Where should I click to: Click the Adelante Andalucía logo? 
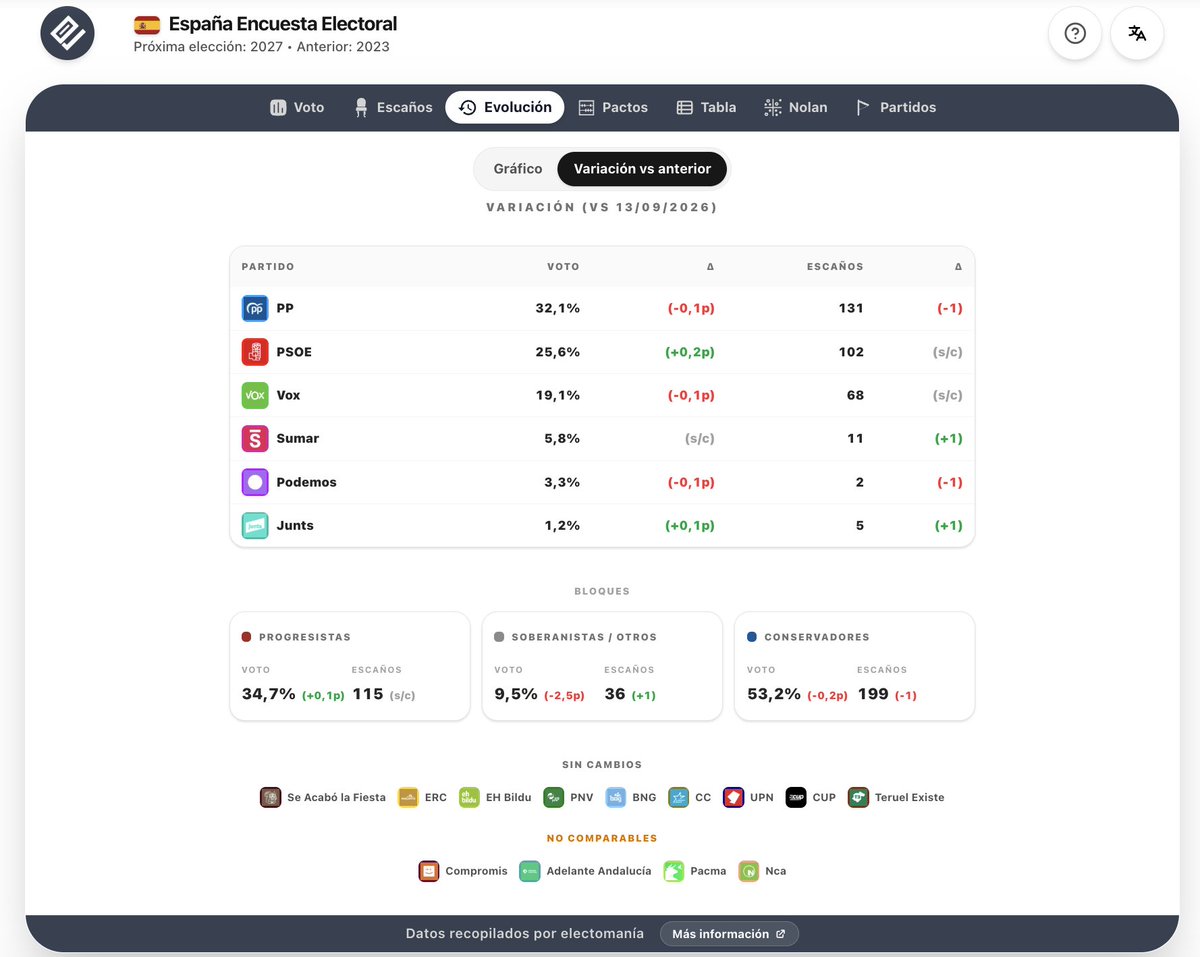[x=530, y=870]
